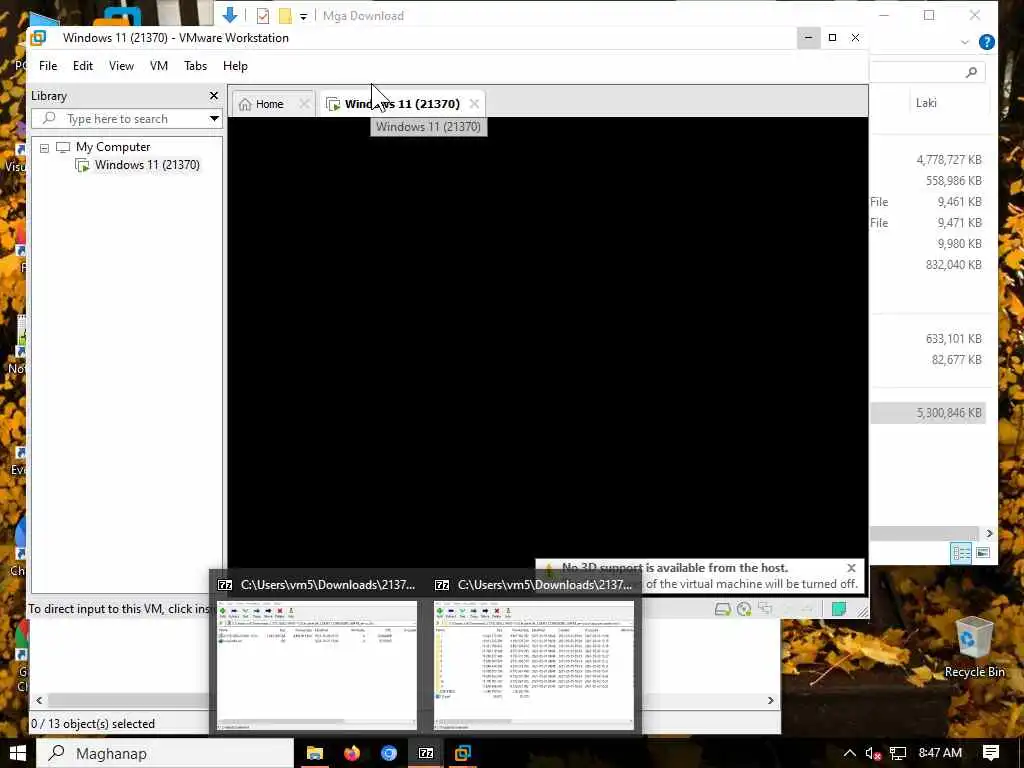The image size is (1024, 768).
Task: Click the 7-Zip taskbar icon
Action: tap(426, 753)
